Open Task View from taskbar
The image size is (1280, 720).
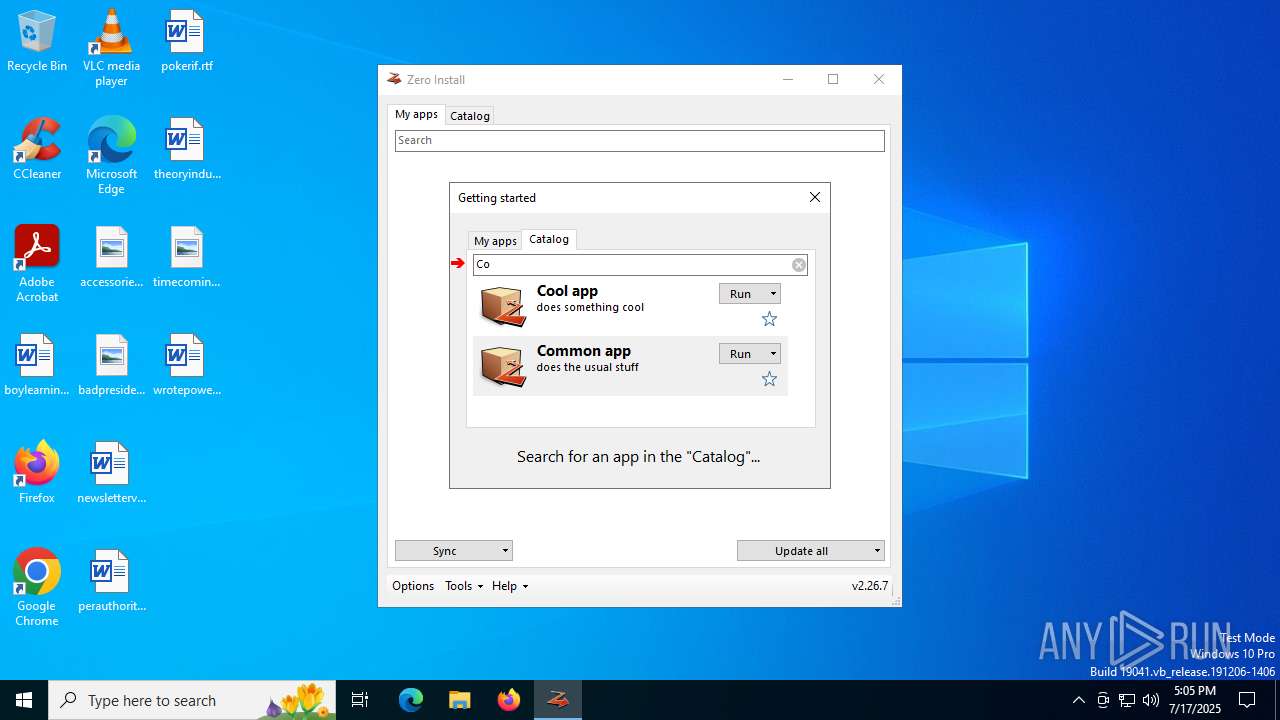click(x=360, y=700)
